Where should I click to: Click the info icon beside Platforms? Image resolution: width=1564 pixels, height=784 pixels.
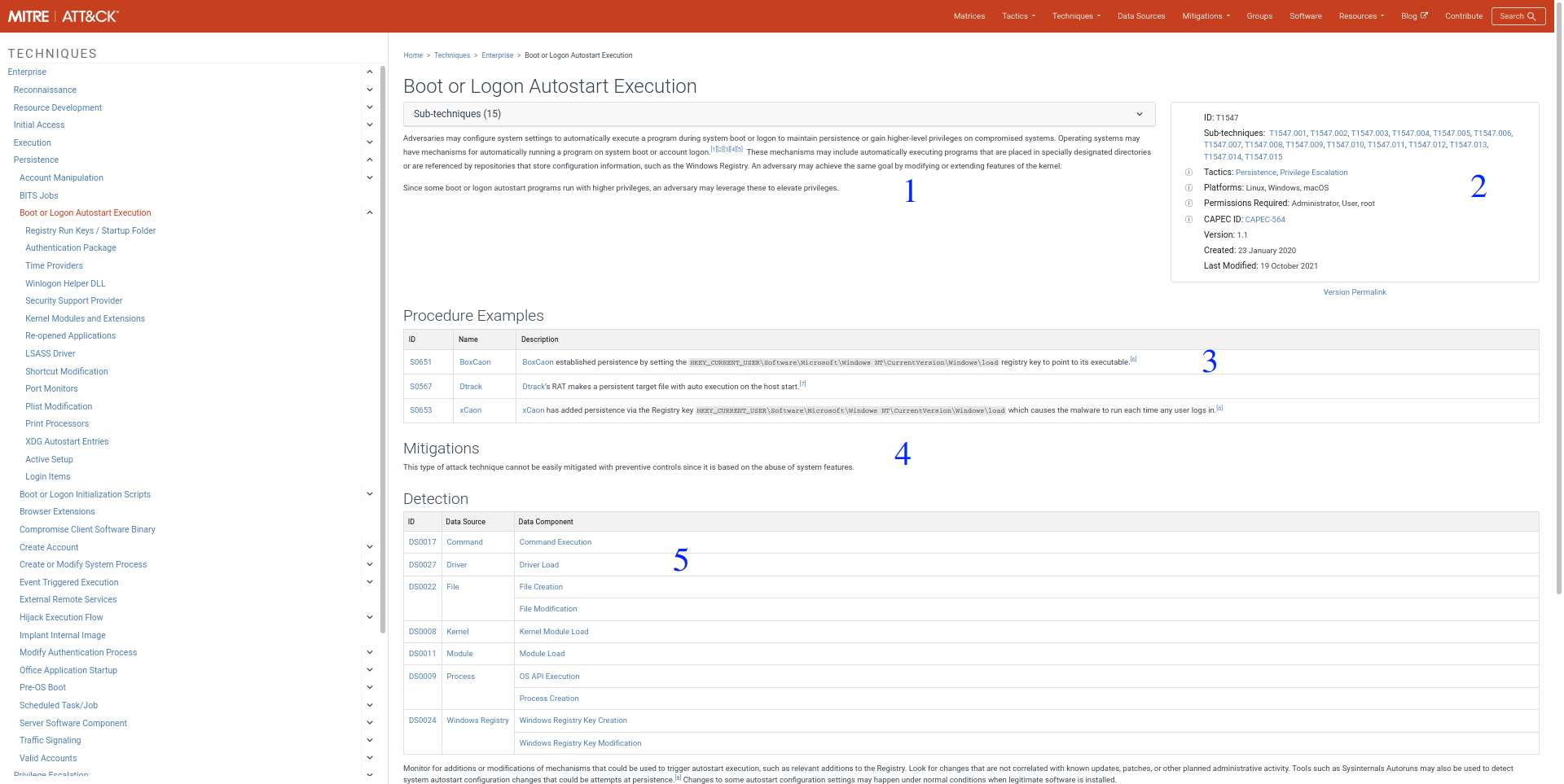[1188, 188]
